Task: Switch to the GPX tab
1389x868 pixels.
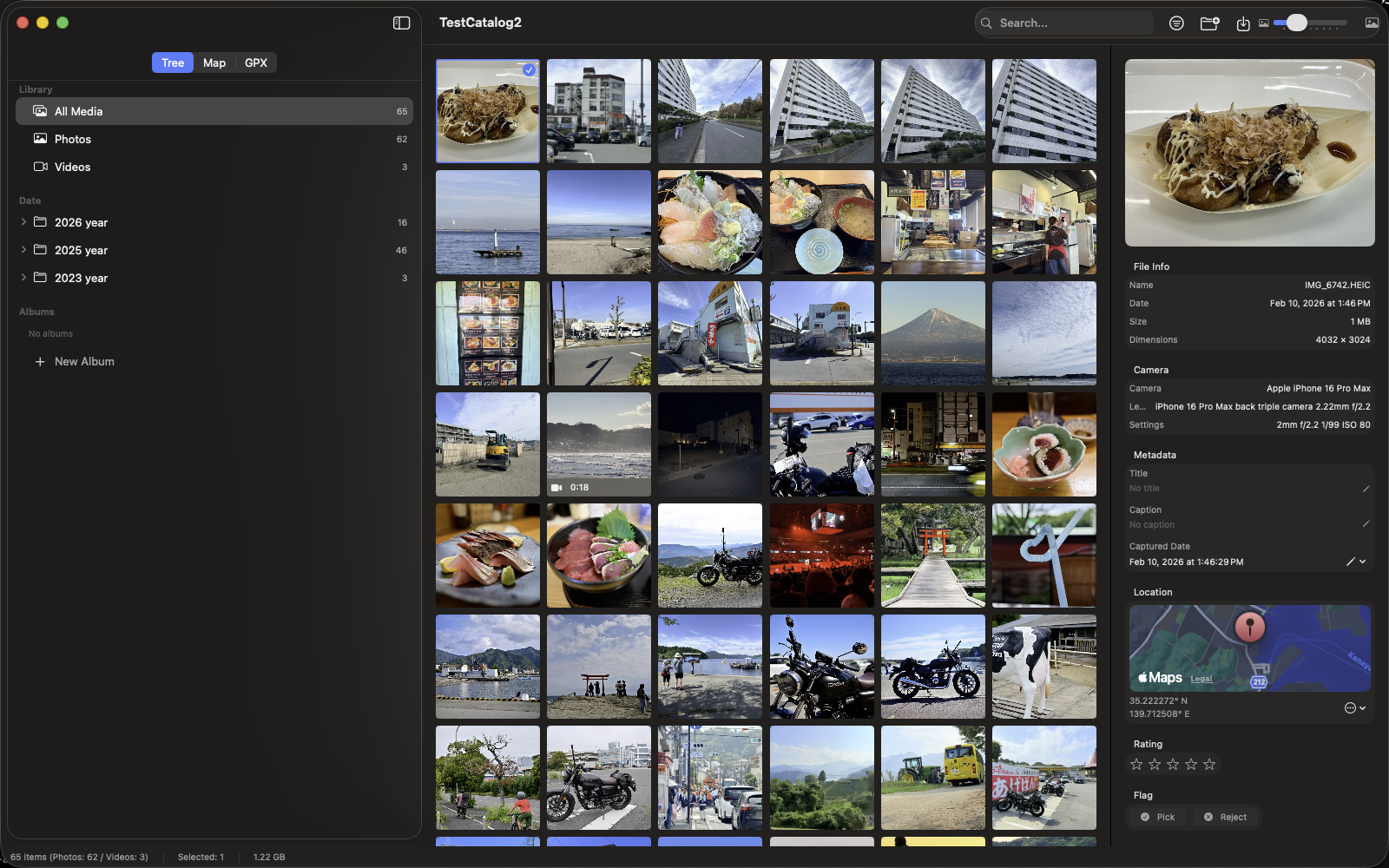Action: pyautogui.click(x=255, y=62)
